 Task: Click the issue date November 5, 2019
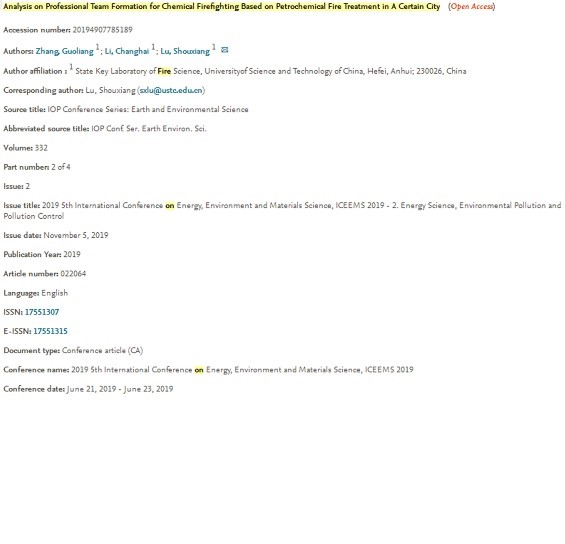(x=76, y=235)
